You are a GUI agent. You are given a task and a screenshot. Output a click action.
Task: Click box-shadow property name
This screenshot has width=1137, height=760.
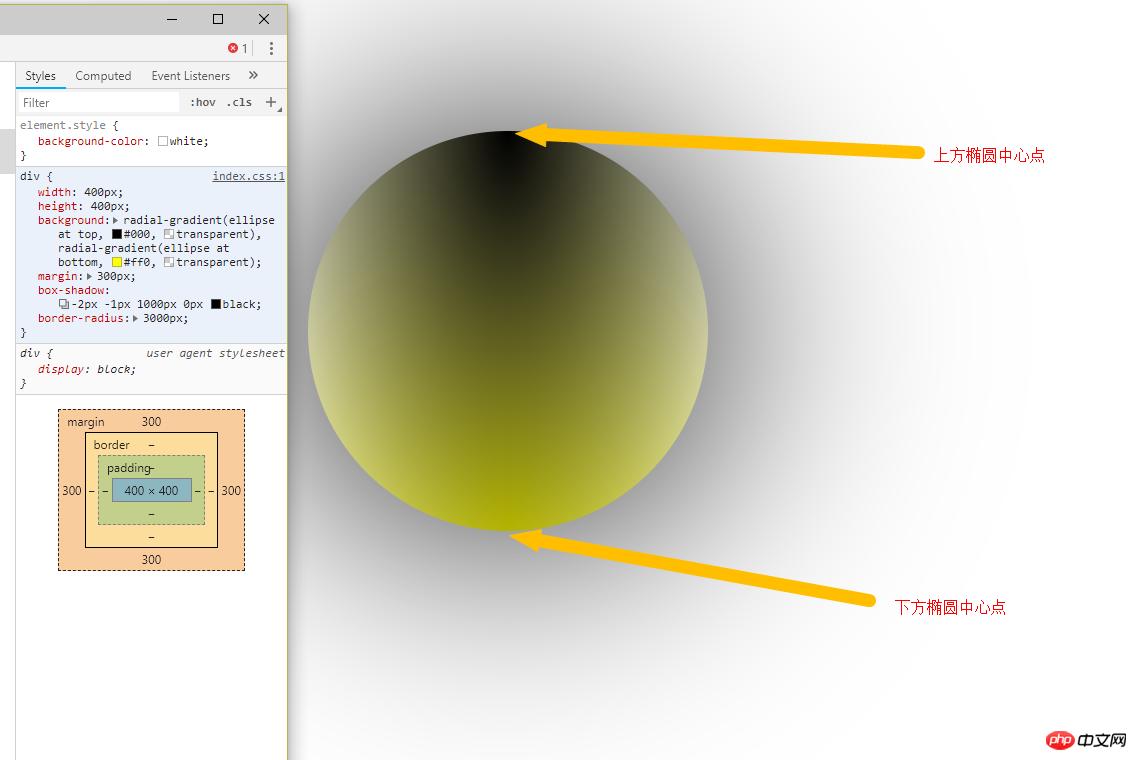(72, 290)
